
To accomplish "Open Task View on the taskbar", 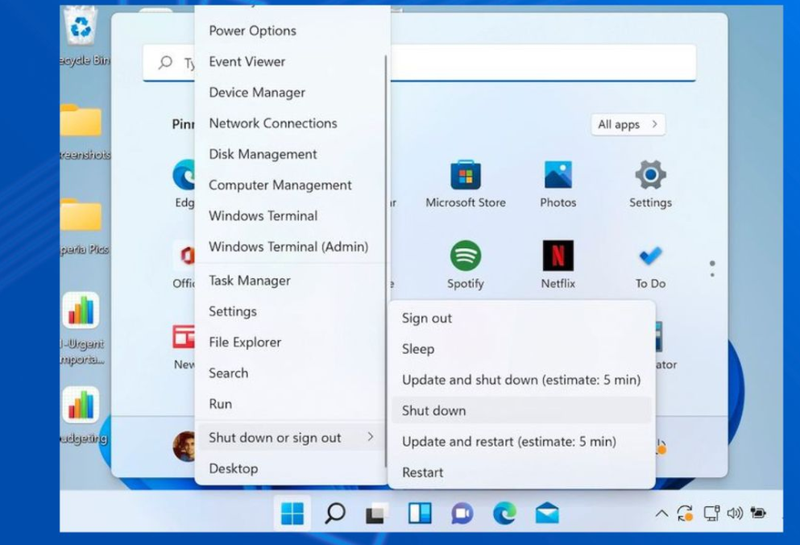I will click(x=377, y=513).
